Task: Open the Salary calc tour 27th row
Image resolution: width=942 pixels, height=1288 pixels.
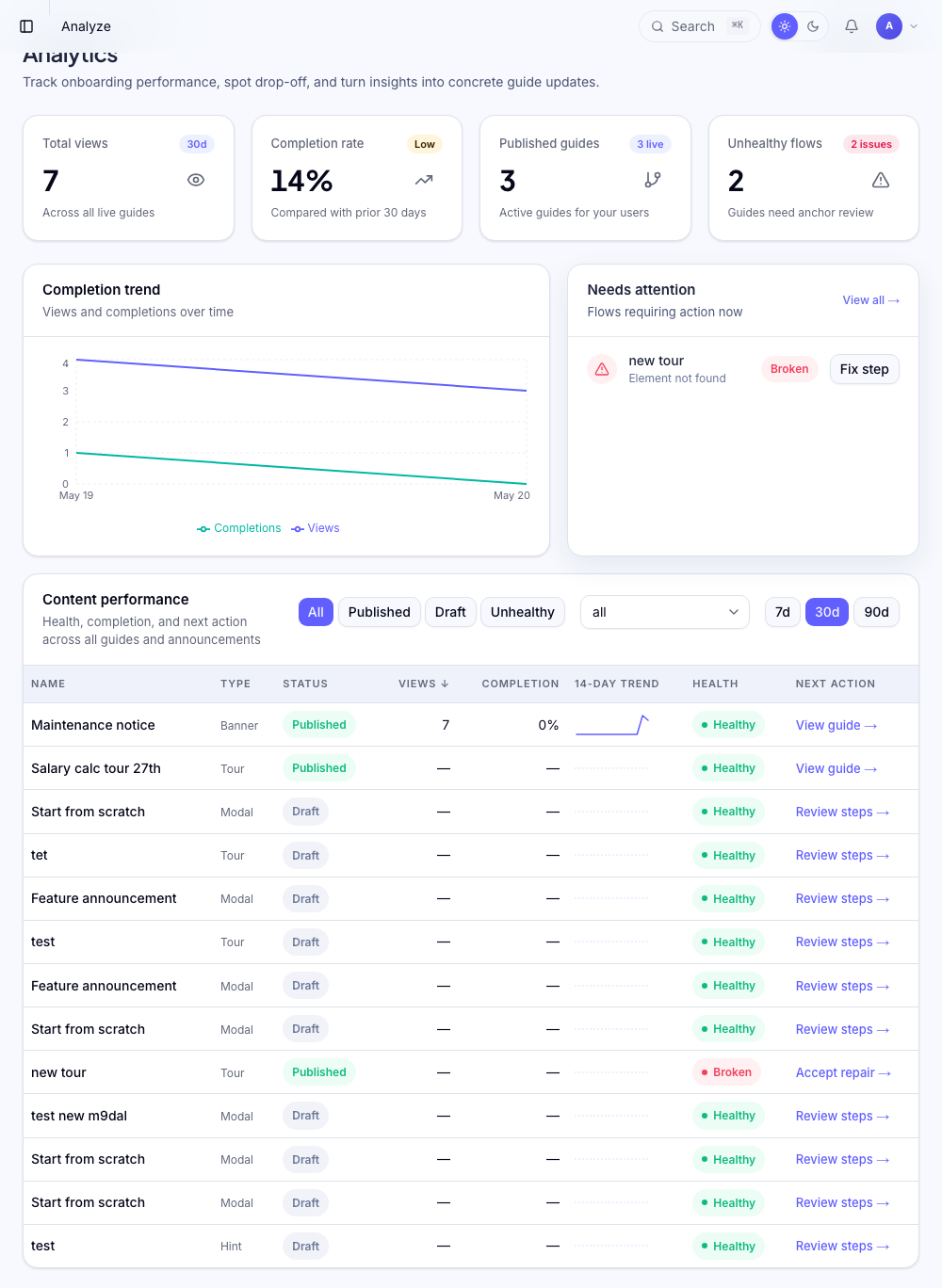Action: pyautogui.click(x=471, y=768)
